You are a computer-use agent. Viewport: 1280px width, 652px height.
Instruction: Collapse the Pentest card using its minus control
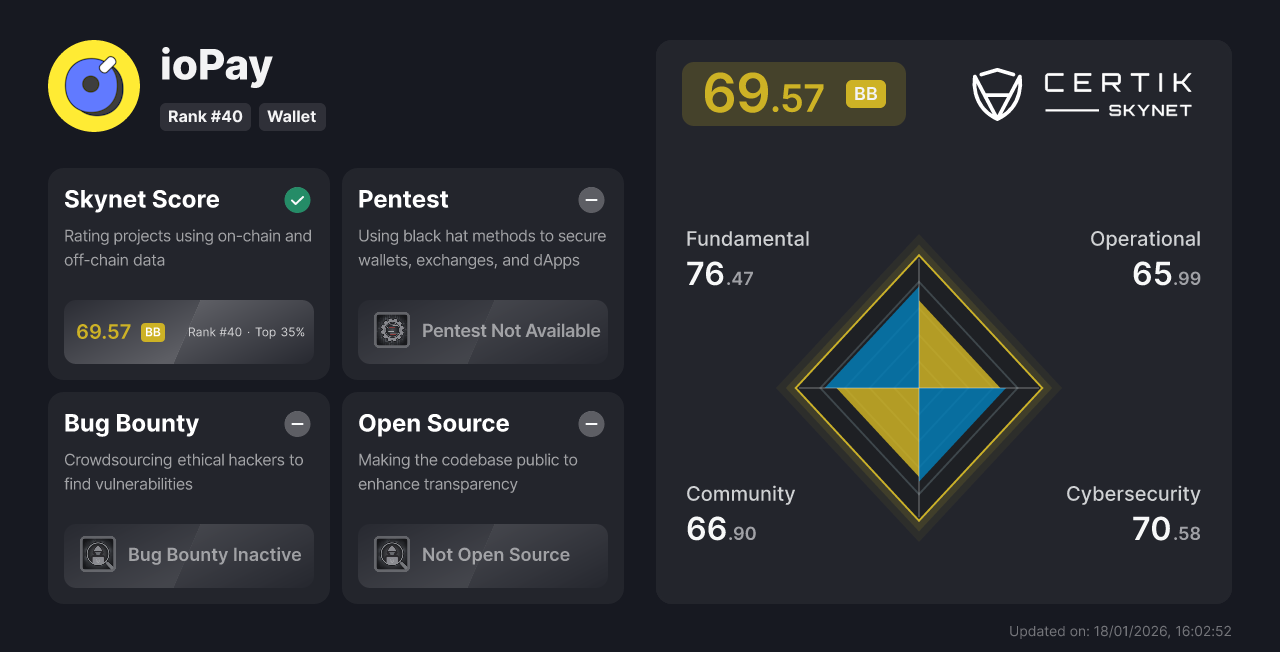tap(591, 200)
